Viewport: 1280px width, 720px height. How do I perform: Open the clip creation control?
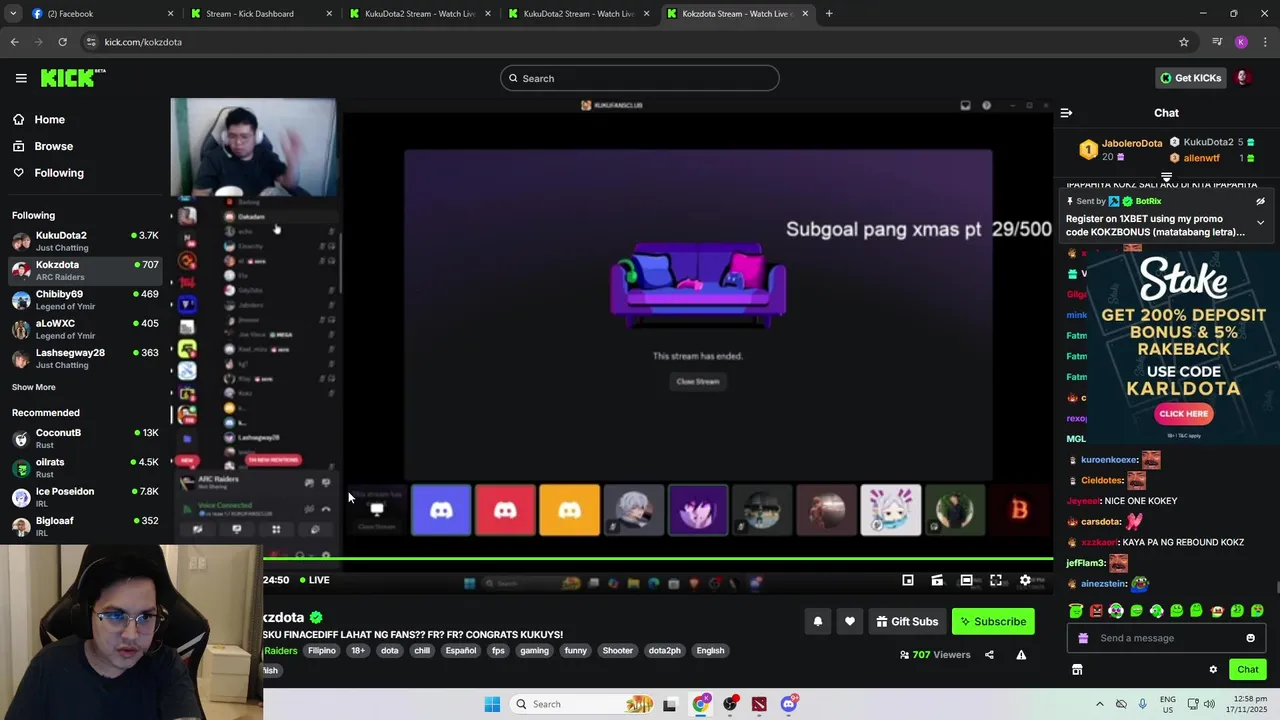point(937,580)
